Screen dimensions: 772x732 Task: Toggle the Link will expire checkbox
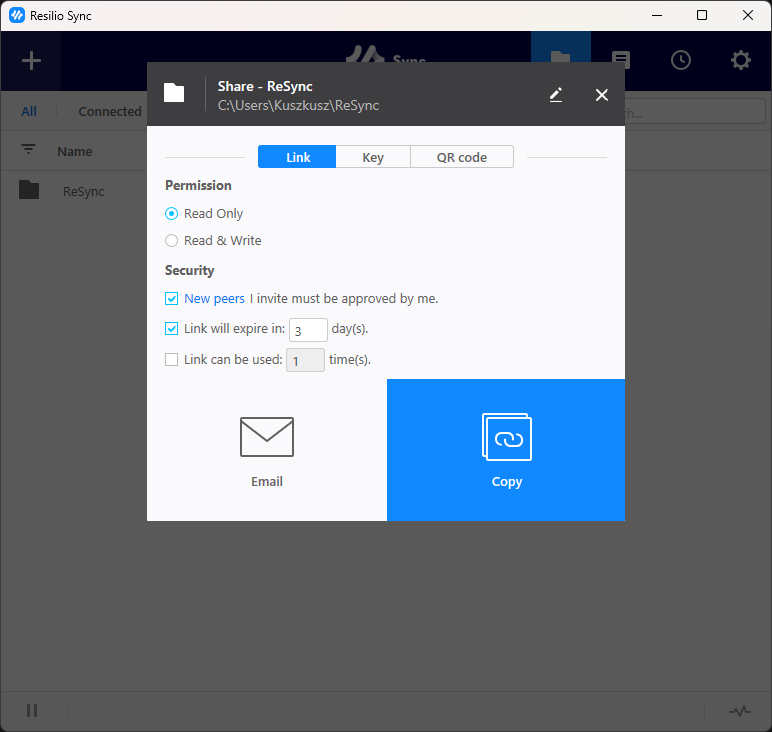click(x=171, y=328)
